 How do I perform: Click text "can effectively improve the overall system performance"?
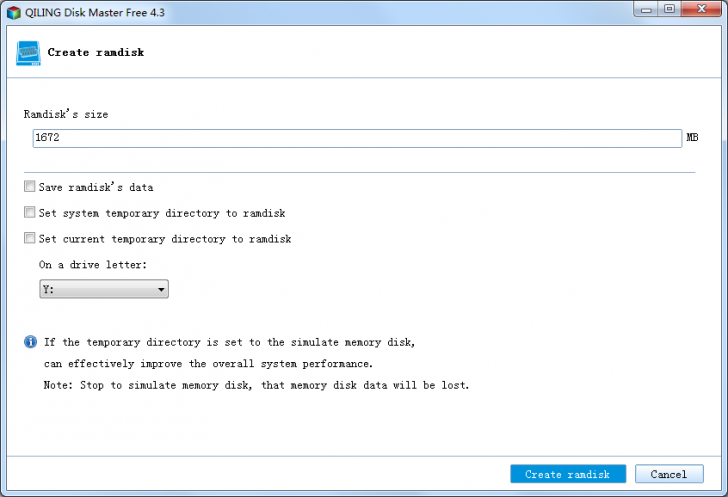point(208,364)
